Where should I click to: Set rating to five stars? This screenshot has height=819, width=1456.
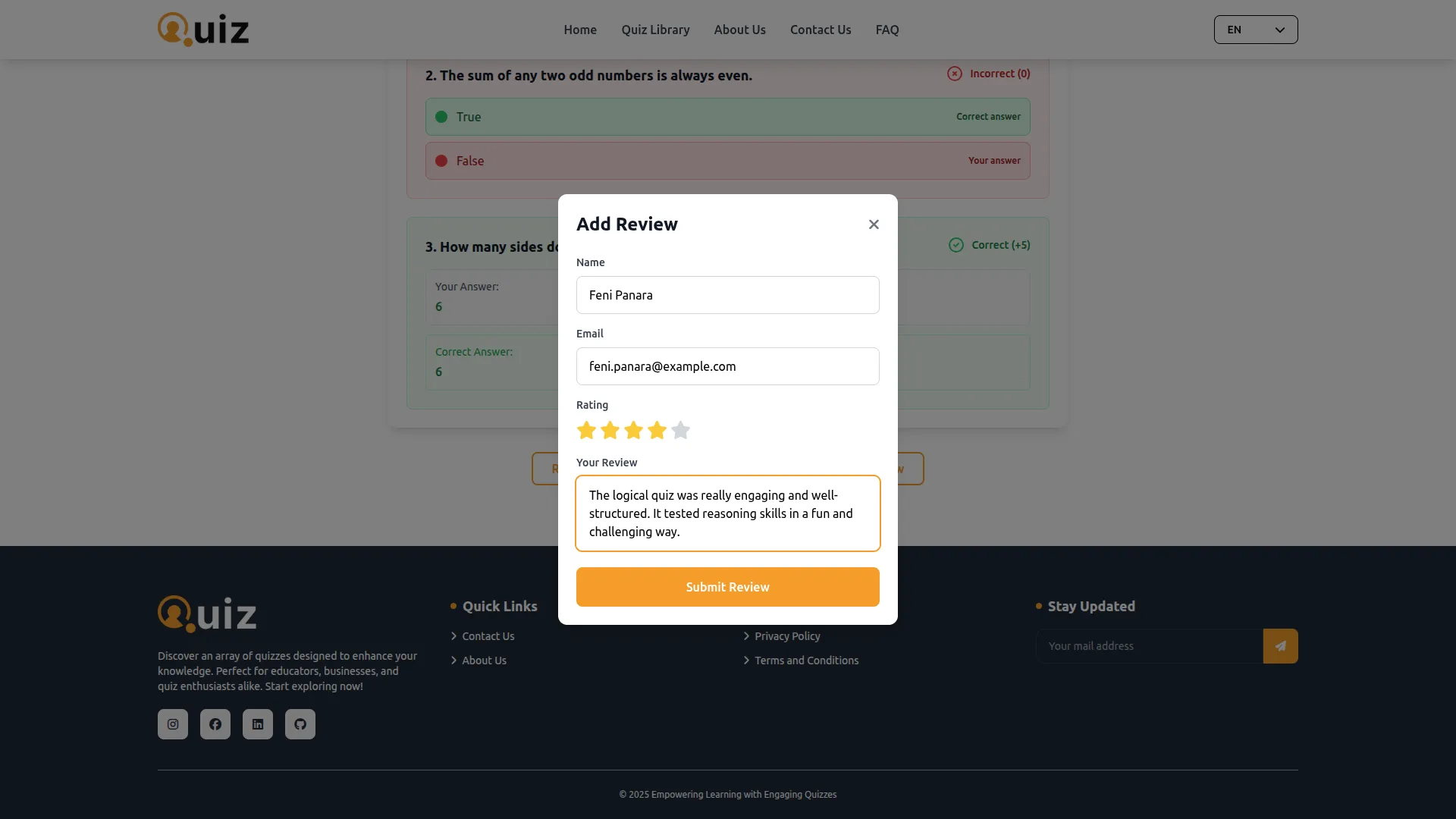coord(680,430)
